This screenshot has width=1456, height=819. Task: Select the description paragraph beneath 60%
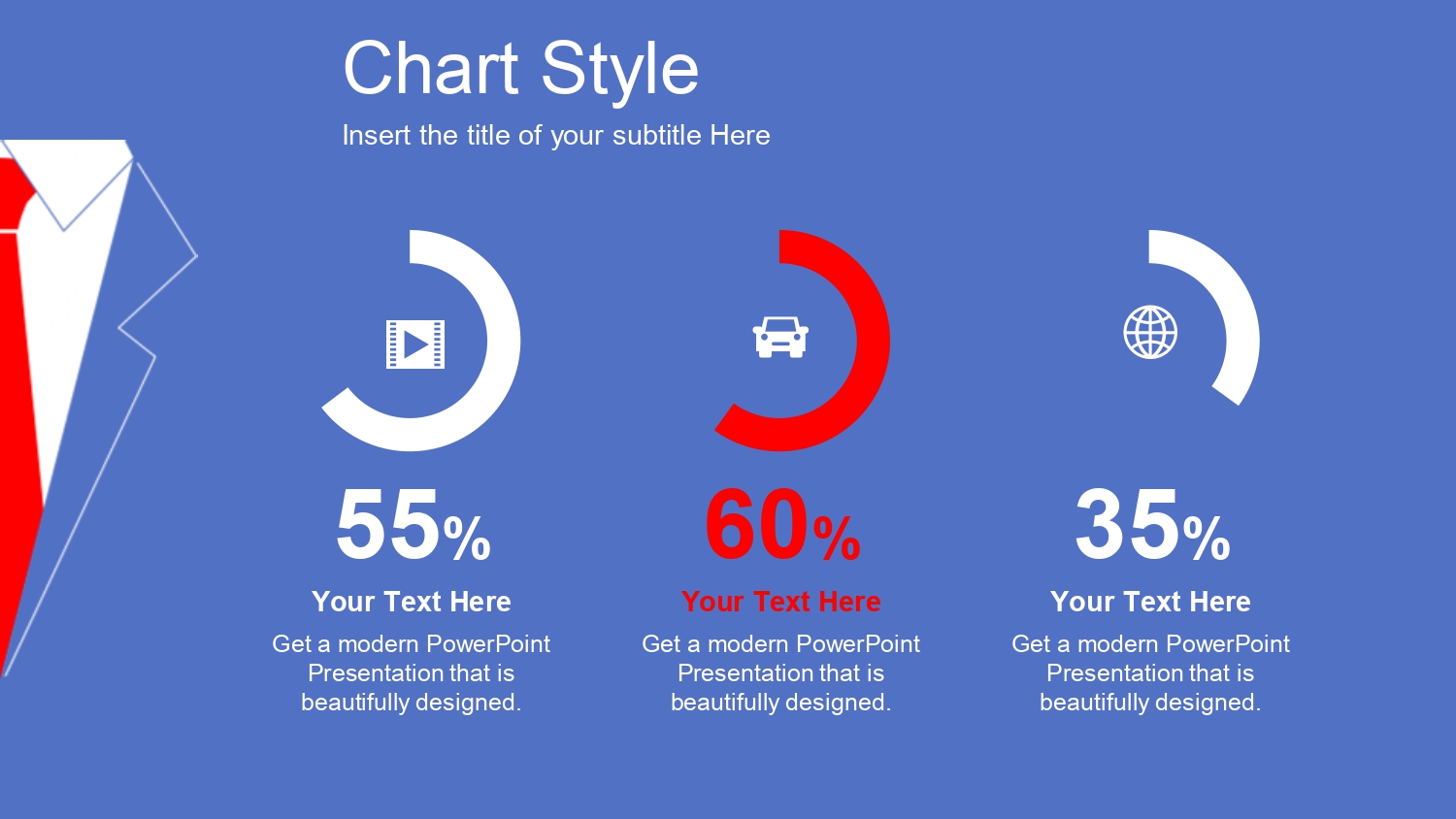[781, 672]
